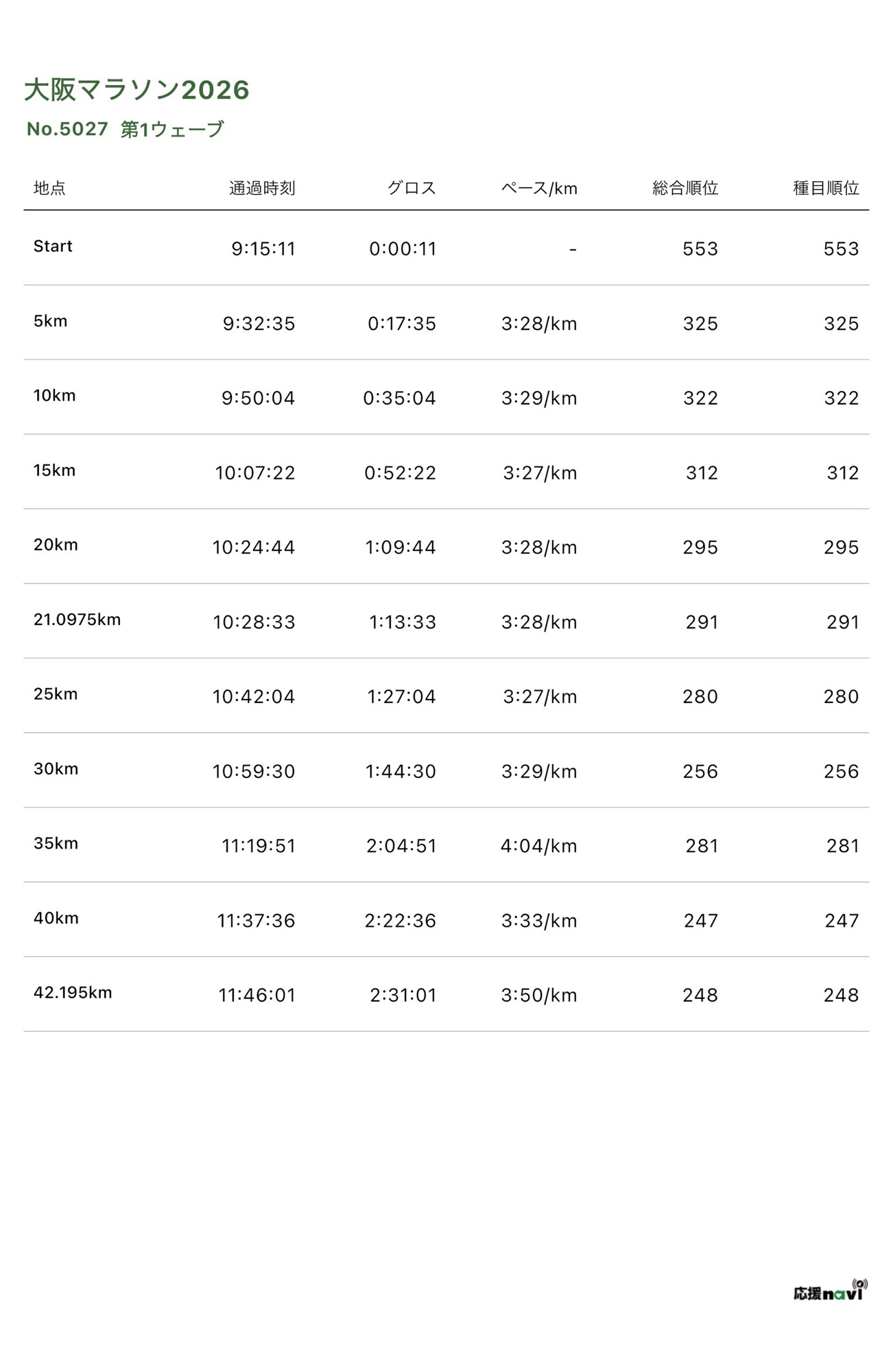Click the 応援navi logo

pos(830,1291)
